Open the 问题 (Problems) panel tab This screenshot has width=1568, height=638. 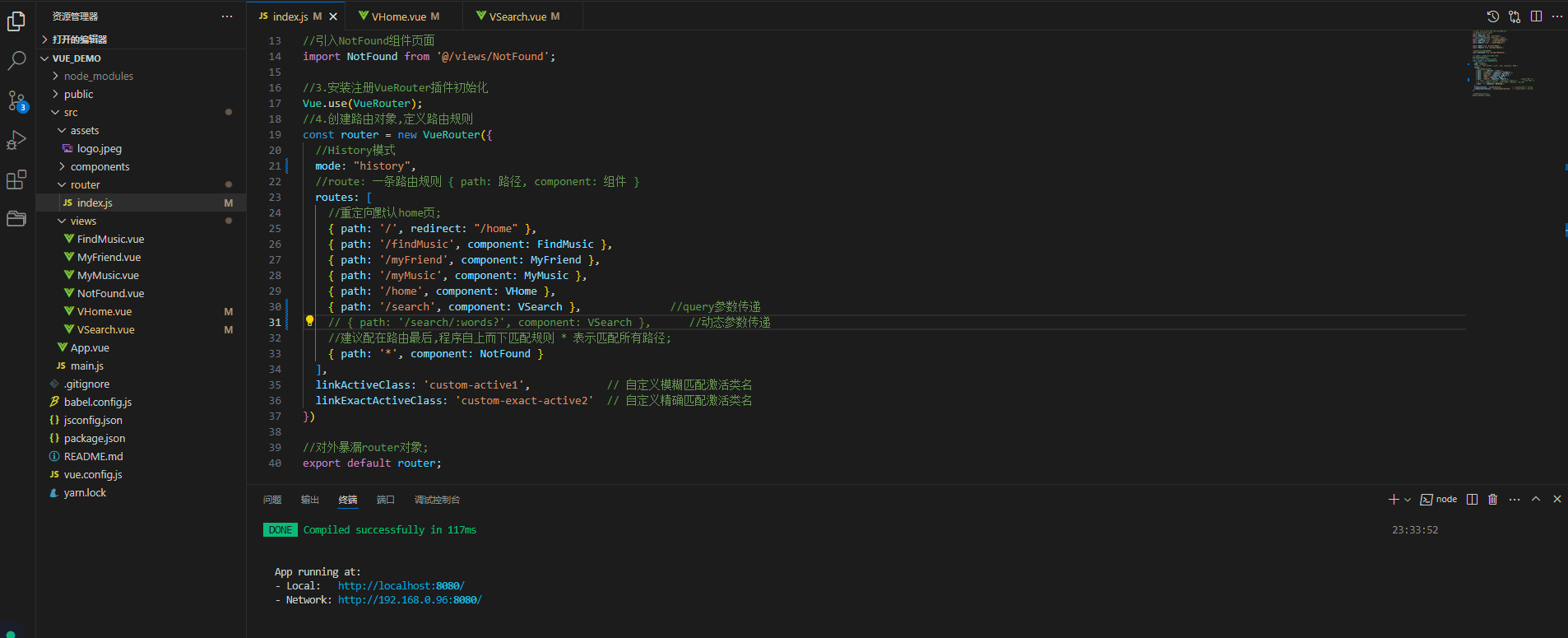click(272, 500)
